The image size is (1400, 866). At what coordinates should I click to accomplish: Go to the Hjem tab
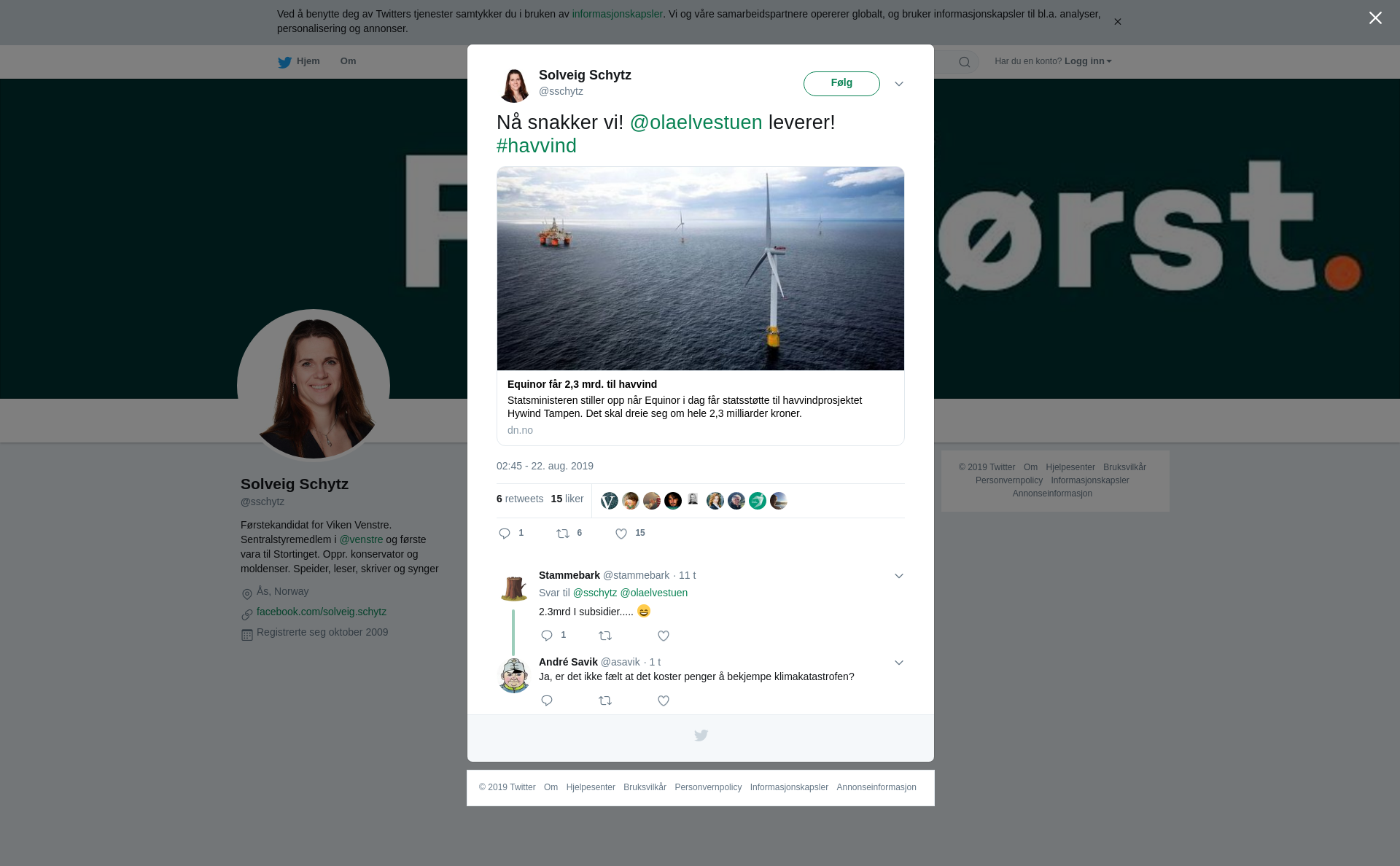(x=299, y=61)
